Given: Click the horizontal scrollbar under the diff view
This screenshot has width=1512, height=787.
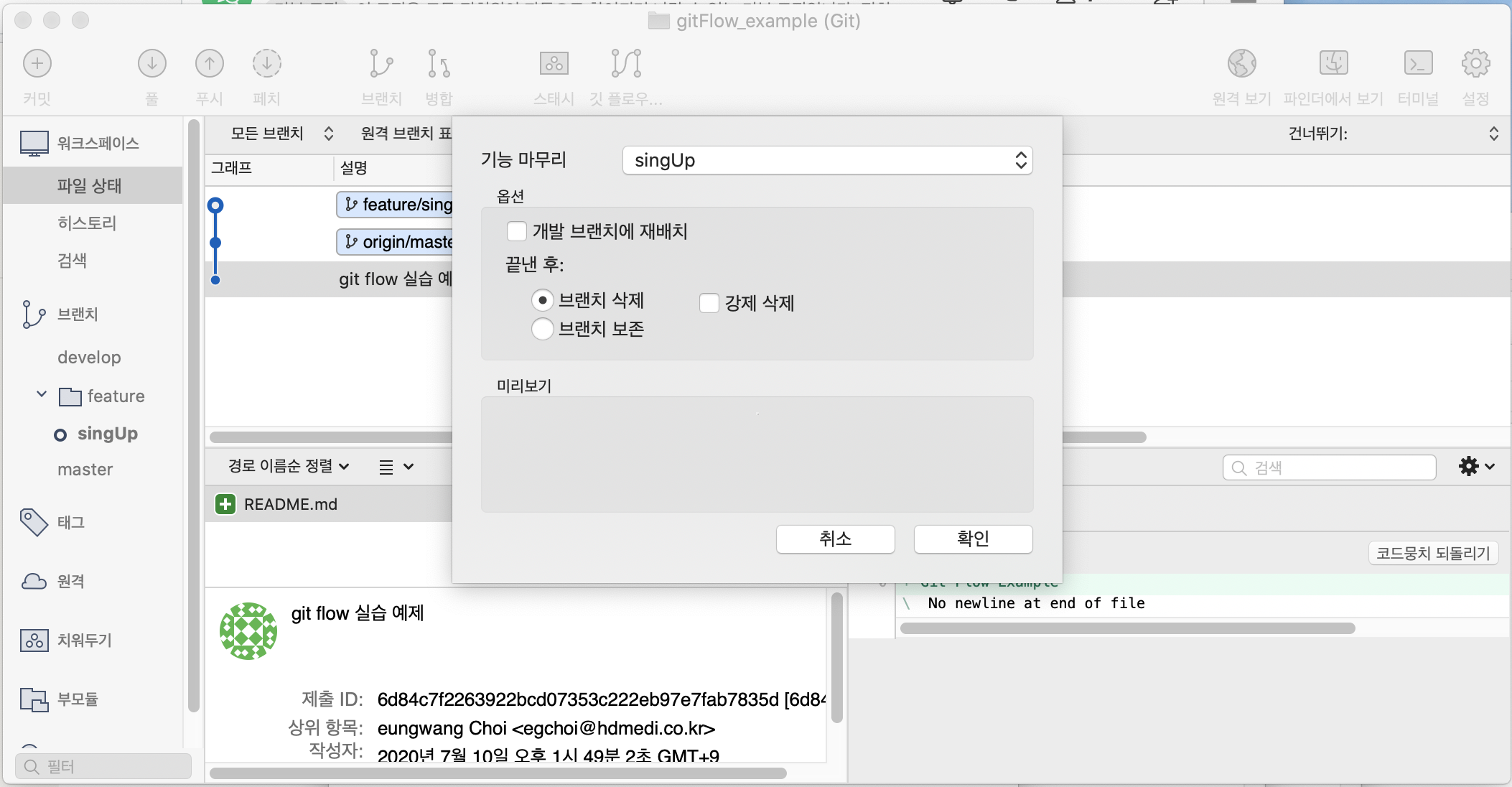Looking at the screenshot, I should [1127, 628].
